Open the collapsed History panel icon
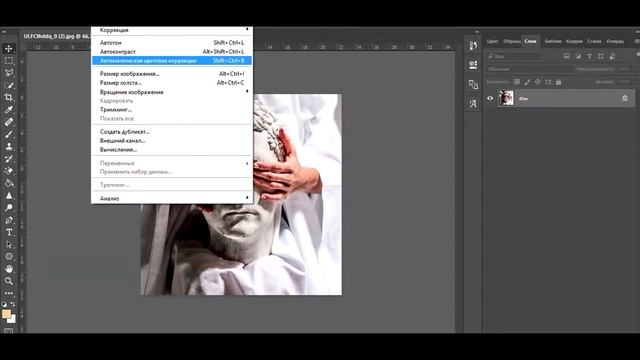Screen dimensions: 640x360 click(473, 45)
